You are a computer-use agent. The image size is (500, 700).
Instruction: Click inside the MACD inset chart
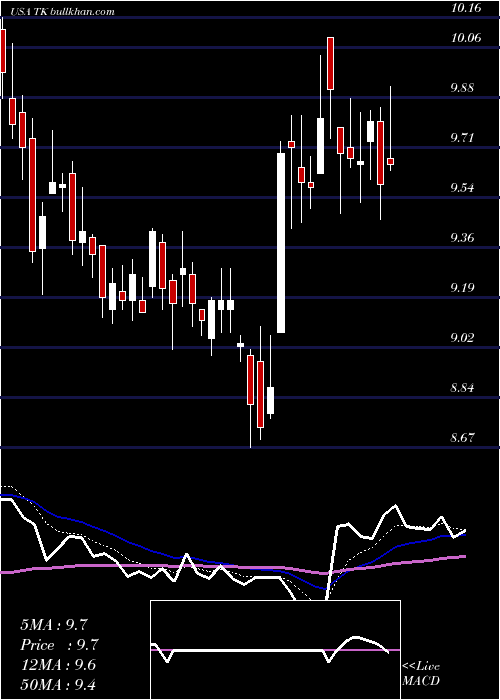(275, 650)
